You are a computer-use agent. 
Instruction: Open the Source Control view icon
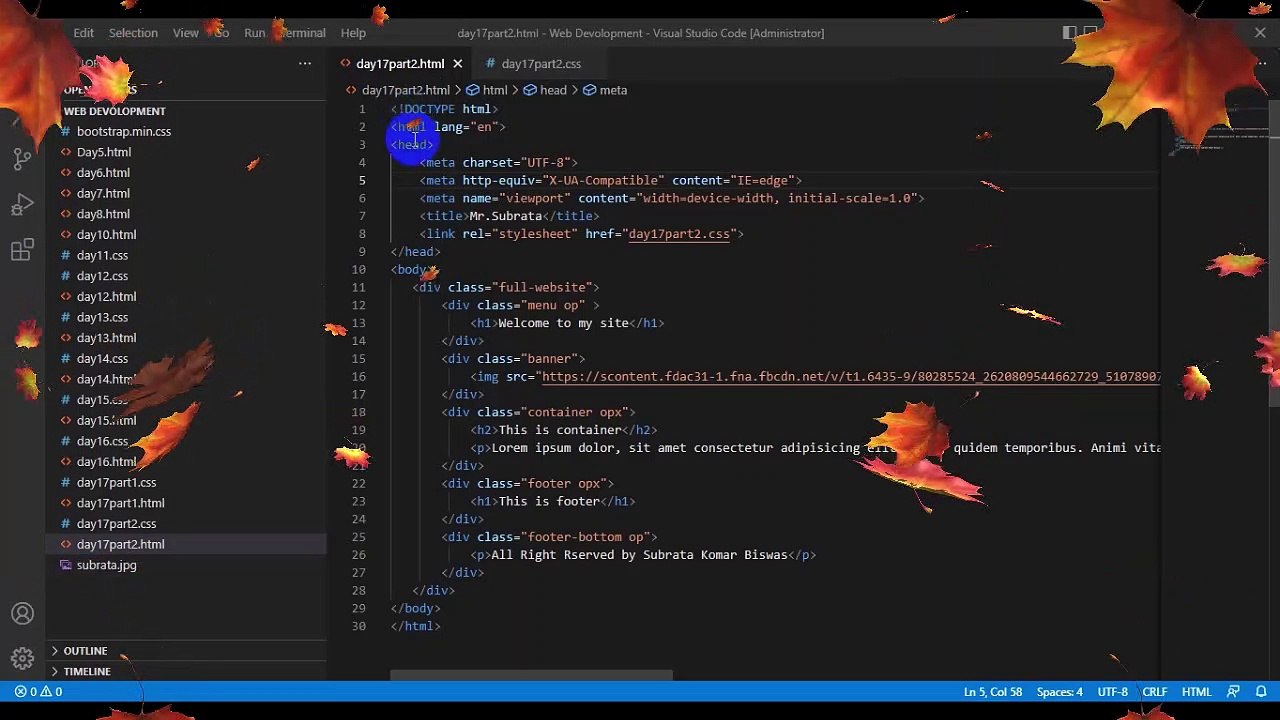click(22, 159)
